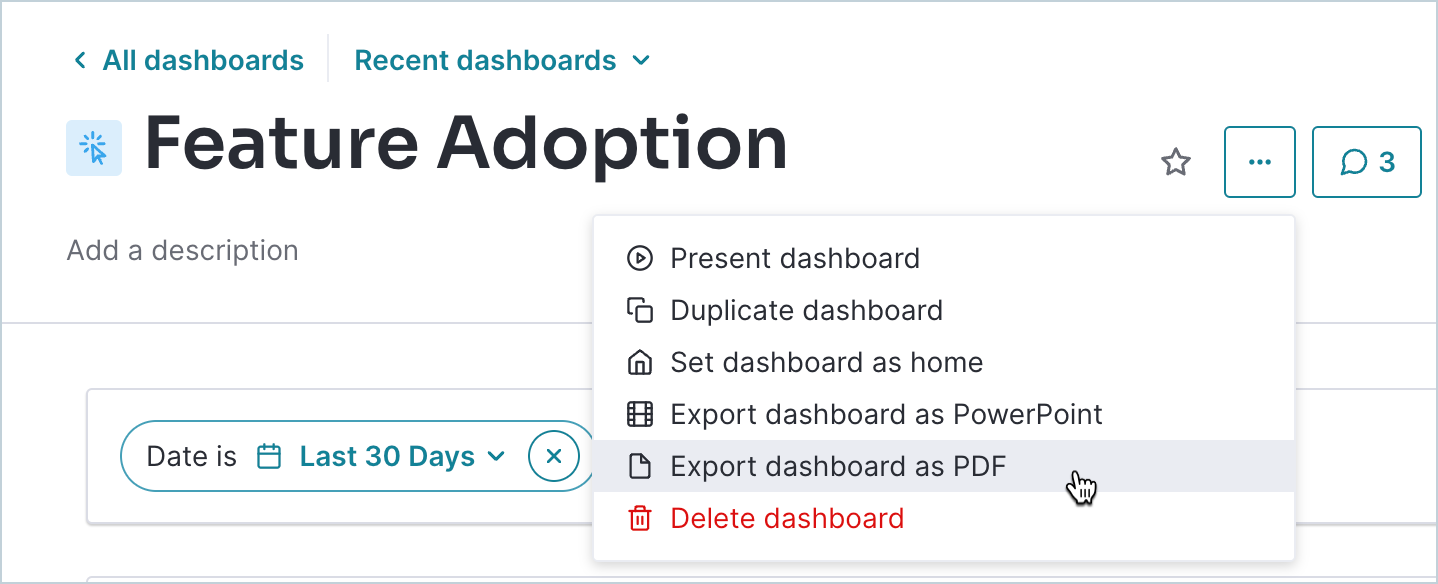
Task: Click the PDF file document icon
Action: point(639,466)
